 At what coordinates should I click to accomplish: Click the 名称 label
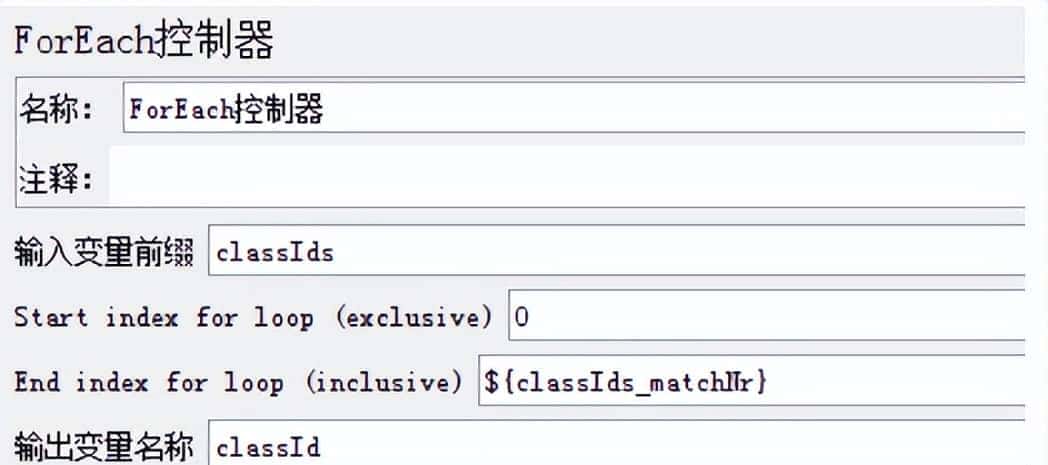(56, 109)
